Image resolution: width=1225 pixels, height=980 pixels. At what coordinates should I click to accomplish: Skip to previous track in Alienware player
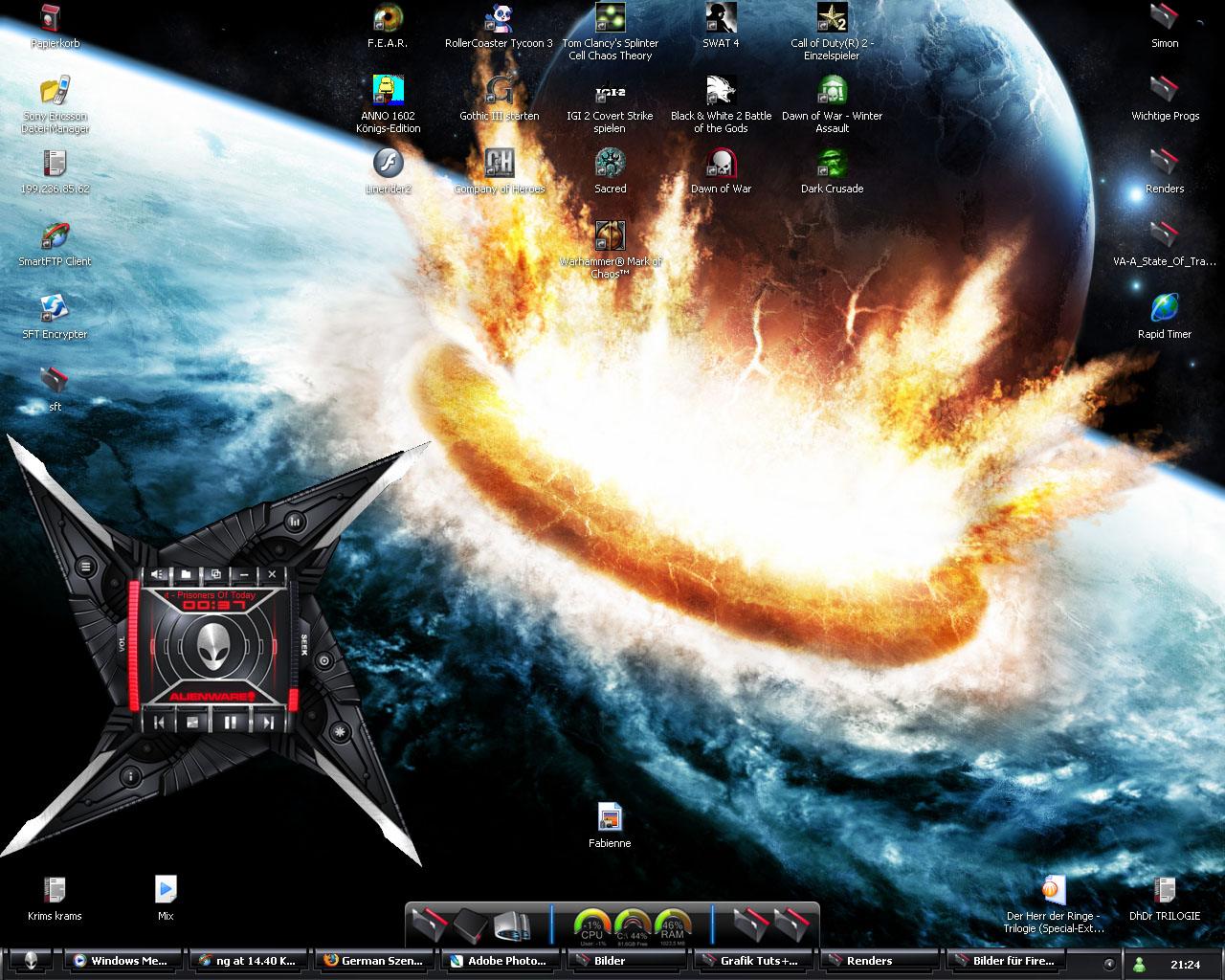pos(159,723)
